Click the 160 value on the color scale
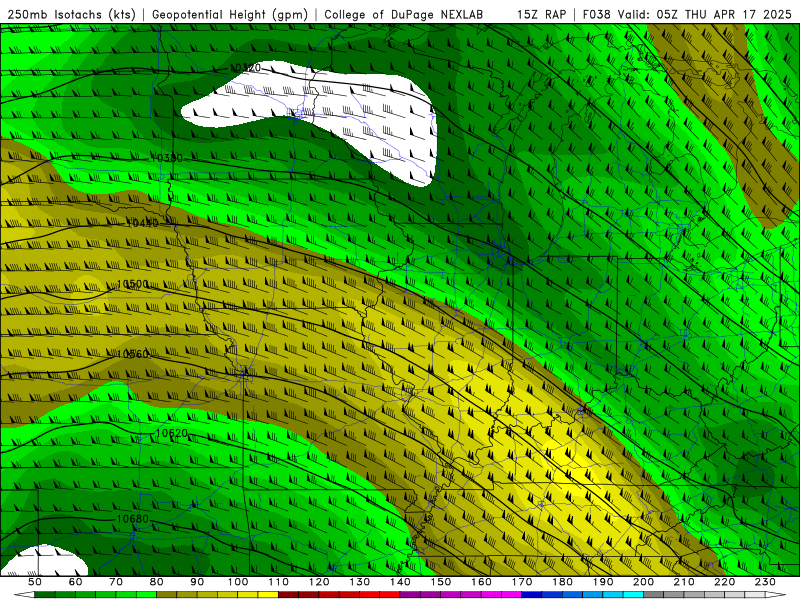The image size is (800, 600). coord(481,582)
